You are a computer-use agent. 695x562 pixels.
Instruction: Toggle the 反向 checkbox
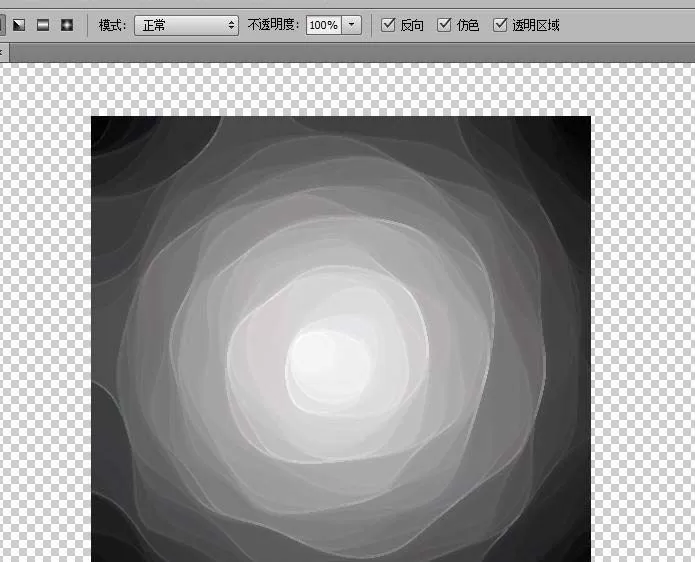(388, 25)
